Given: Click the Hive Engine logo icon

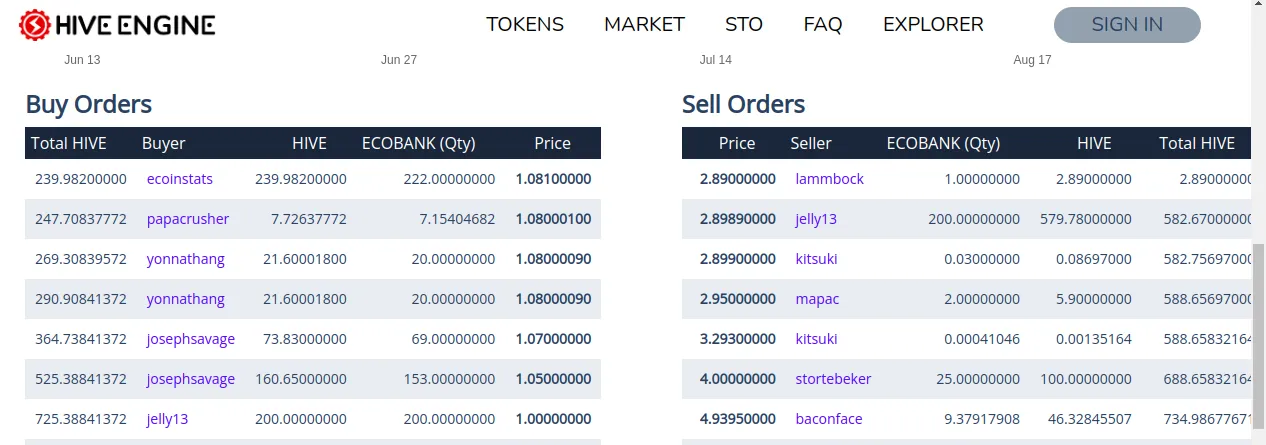Looking at the screenshot, I should pyautogui.click(x=35, y=25).
